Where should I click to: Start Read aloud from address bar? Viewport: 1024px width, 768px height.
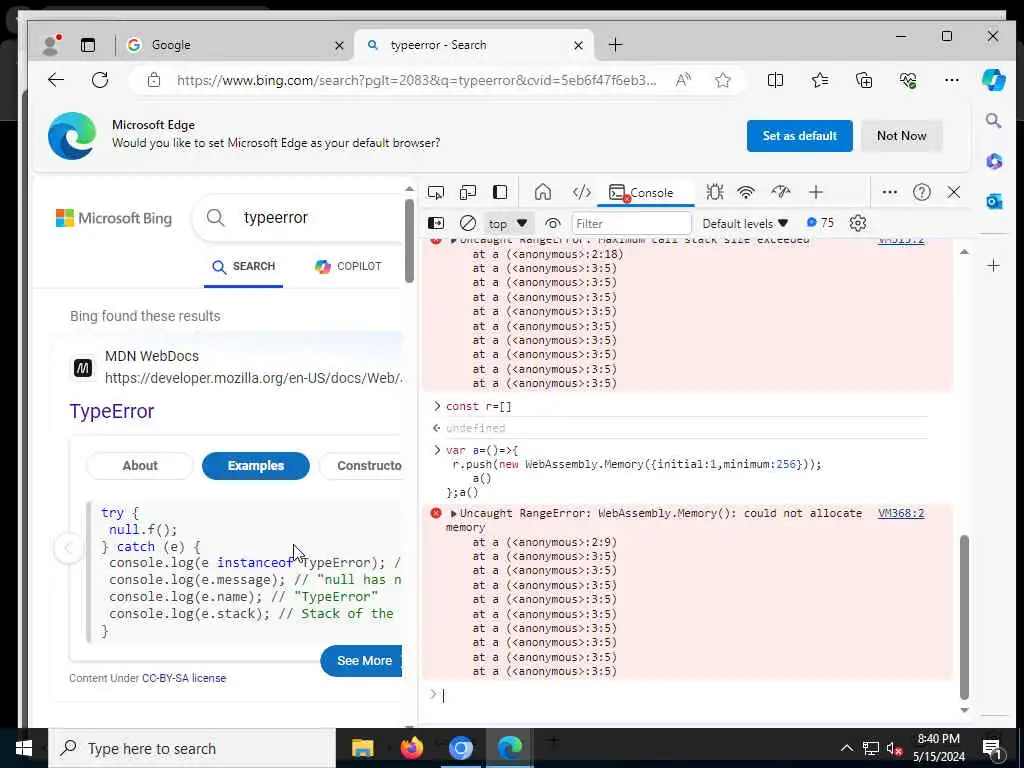point(683,80)
